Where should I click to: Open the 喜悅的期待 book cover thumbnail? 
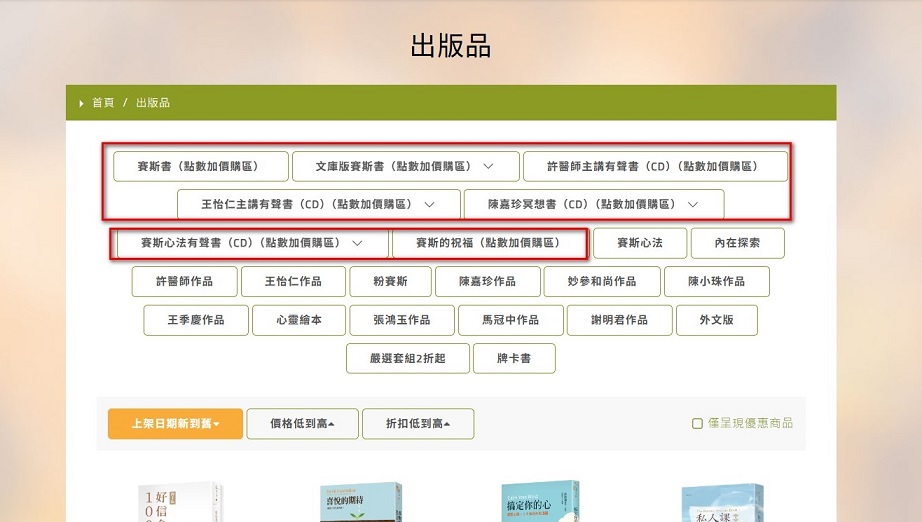360,502
